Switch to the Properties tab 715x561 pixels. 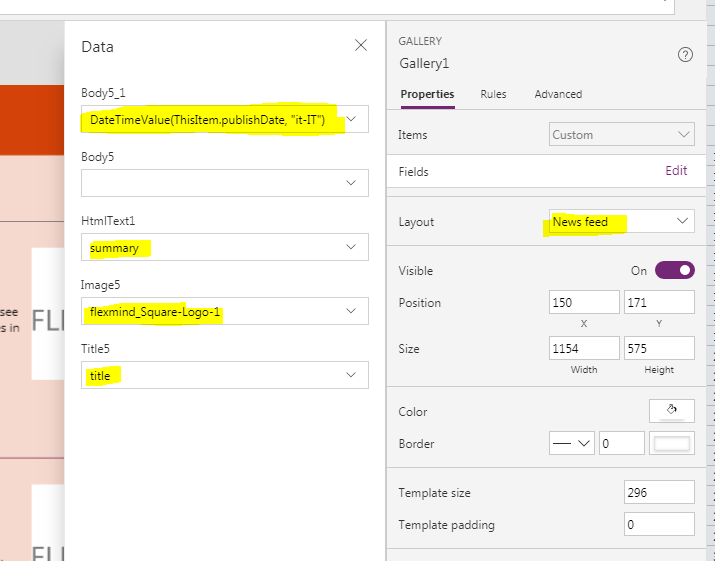click(x=427, y=94)
